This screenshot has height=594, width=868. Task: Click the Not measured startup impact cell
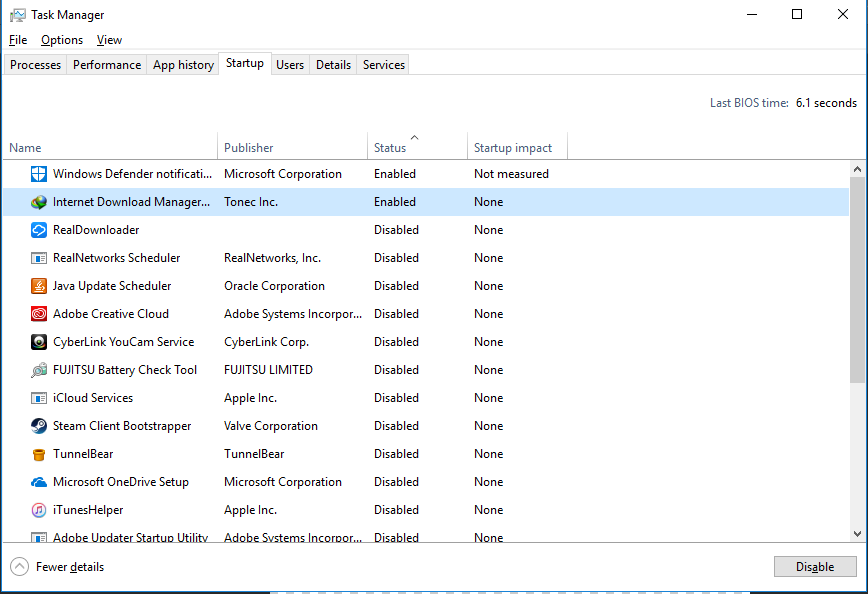tap(511, 174)
